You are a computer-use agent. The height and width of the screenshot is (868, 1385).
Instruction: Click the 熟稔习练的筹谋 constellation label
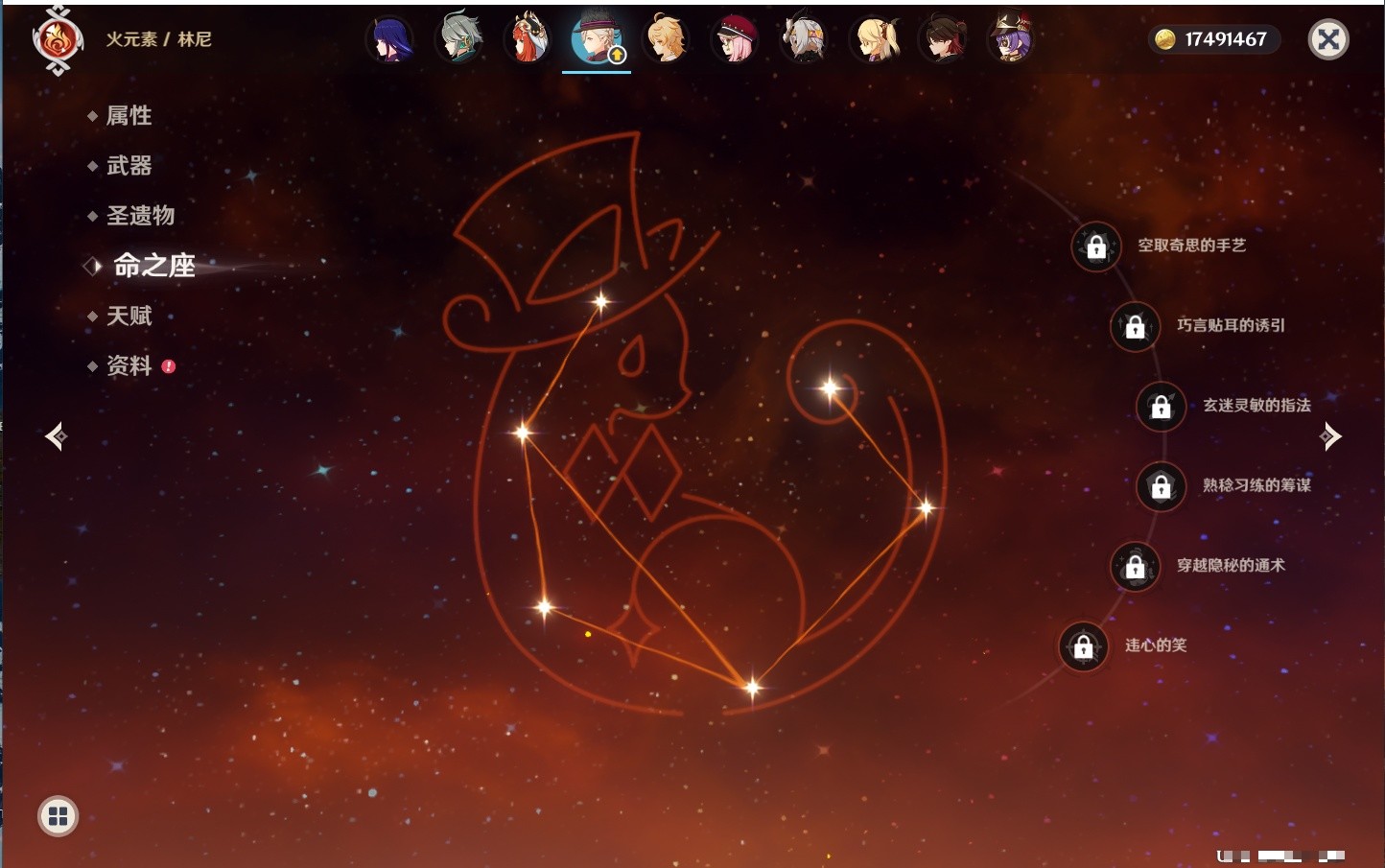[1256, 485]
